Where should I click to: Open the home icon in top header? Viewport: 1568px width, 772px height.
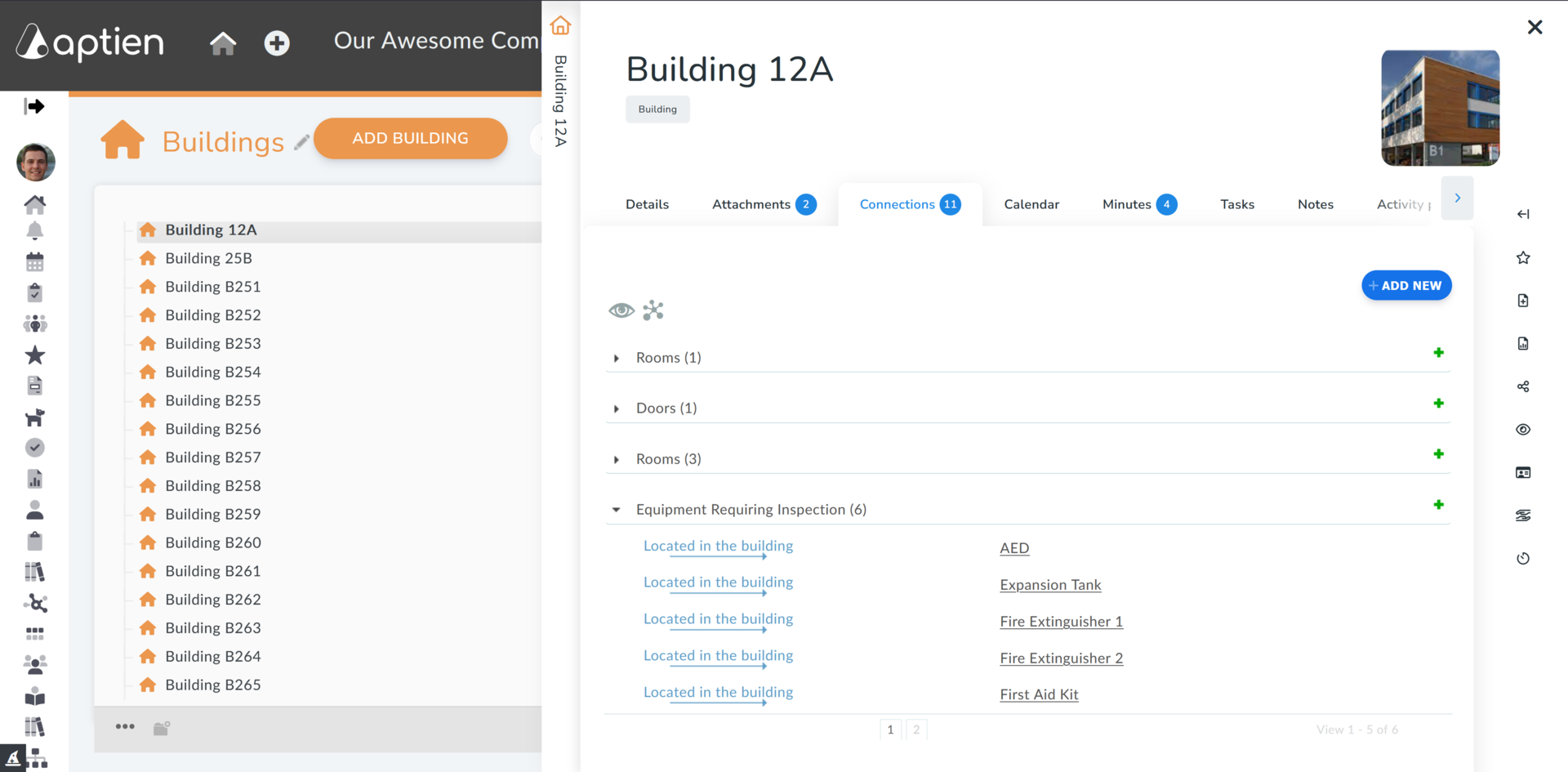click(x=222, y=42)
